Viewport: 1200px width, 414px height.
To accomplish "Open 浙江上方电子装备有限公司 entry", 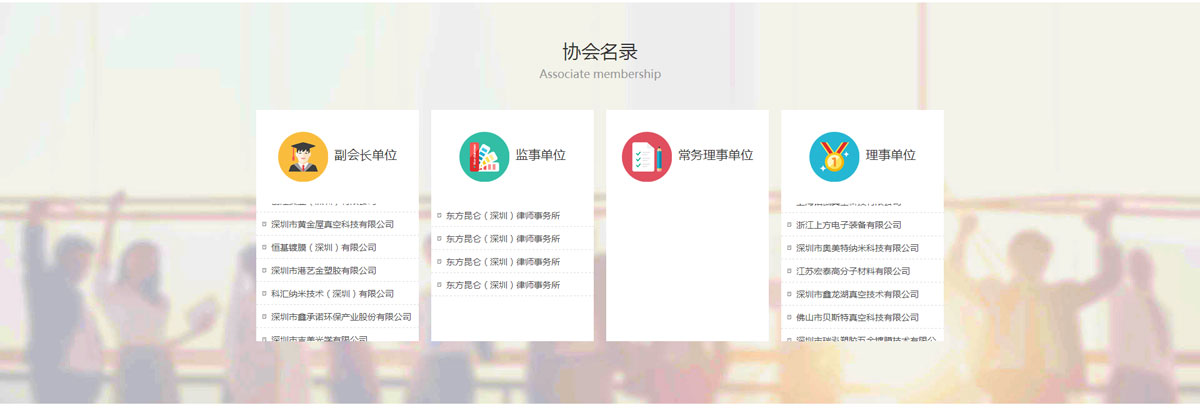I will click(x=849, y=225).
